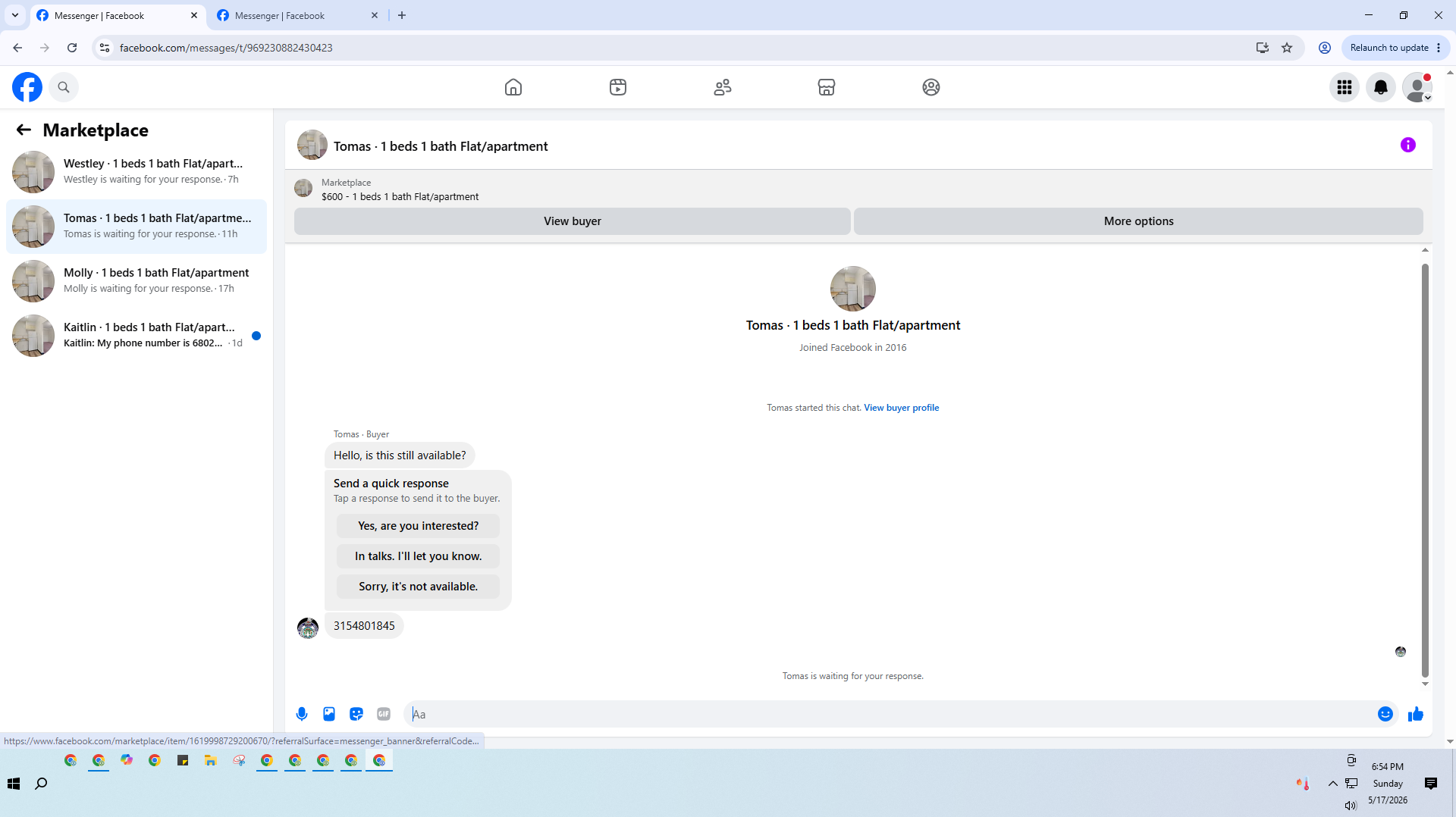Open the Friends icon in top navigation

point(723,87)
